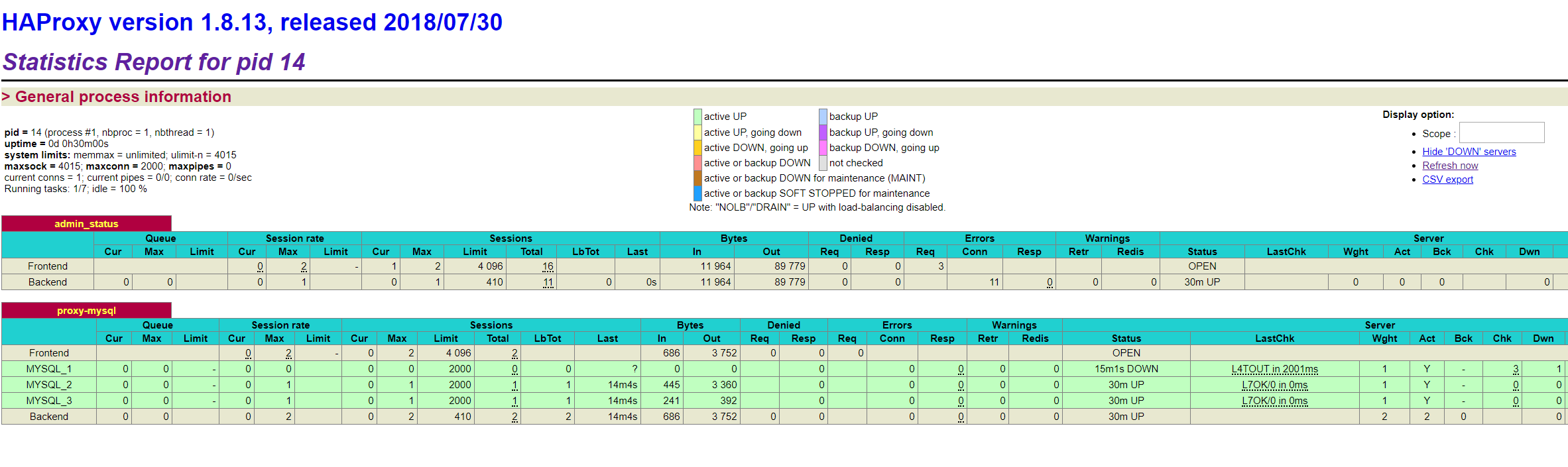The height and width of the screenshot is (467, 1568).
Task: Click admin_status Frontend sessions total 16
Action: pos(548,266)
